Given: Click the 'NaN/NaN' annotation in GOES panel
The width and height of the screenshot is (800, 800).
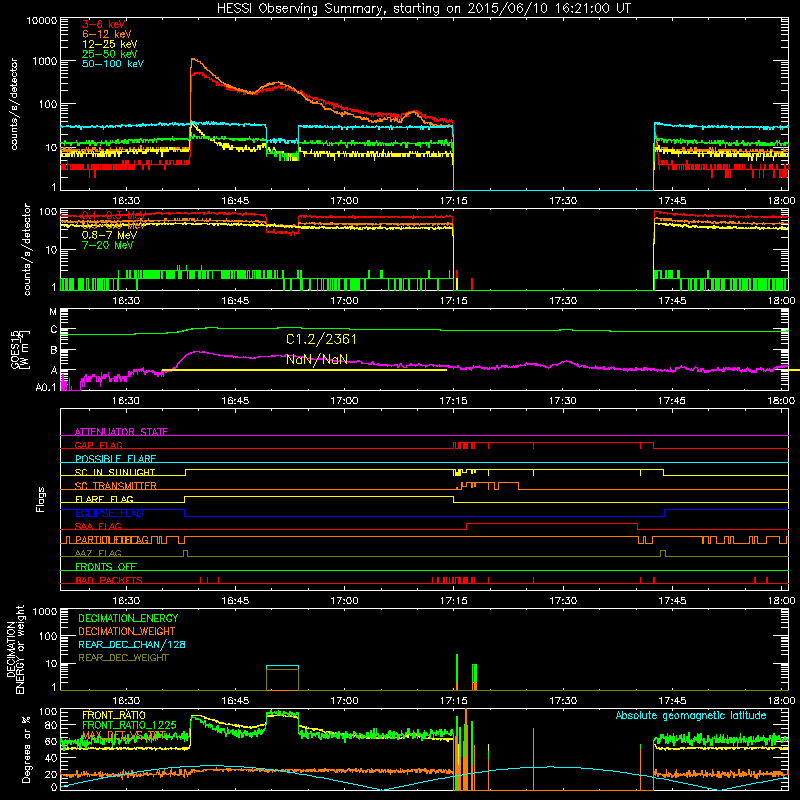Looking at the screenshot, I should pyautogui.click(x=317, y=359).
